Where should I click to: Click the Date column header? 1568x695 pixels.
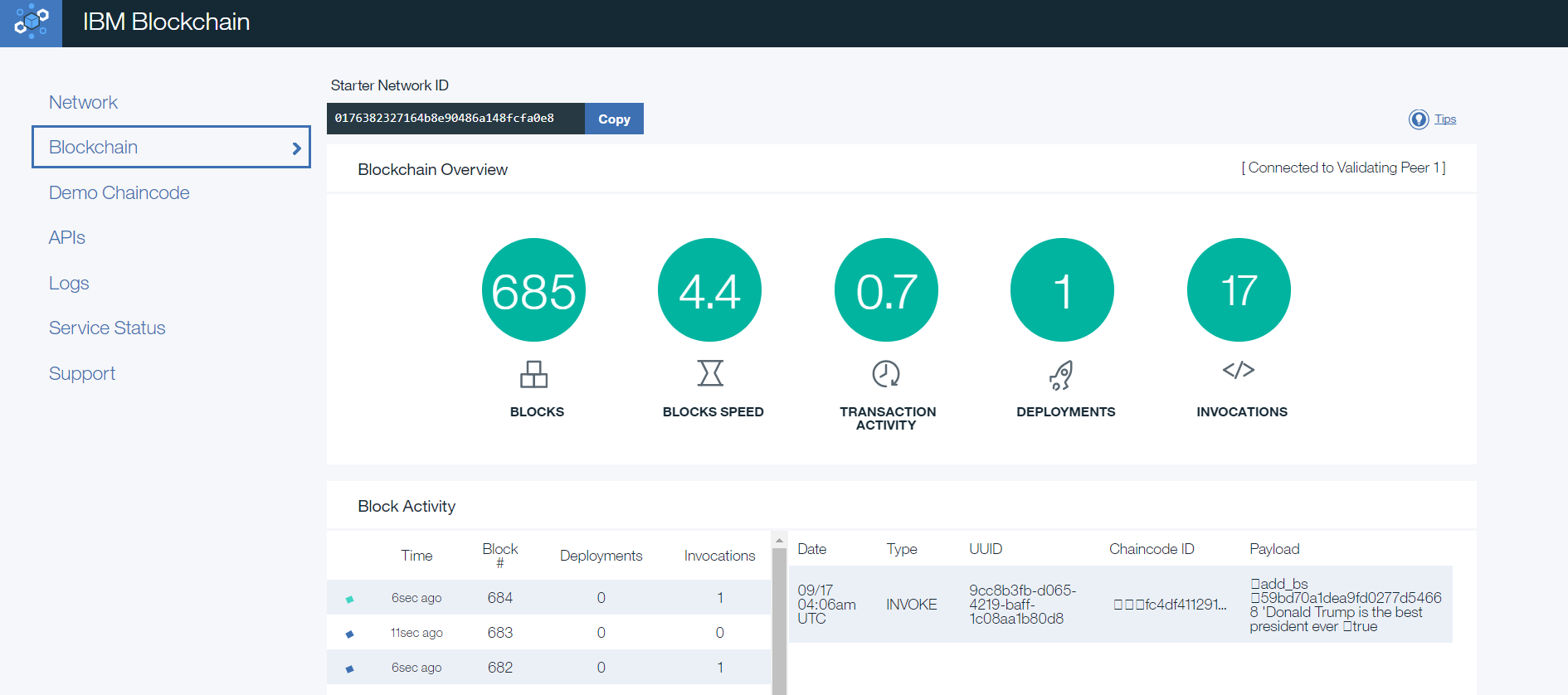[811, 549]
